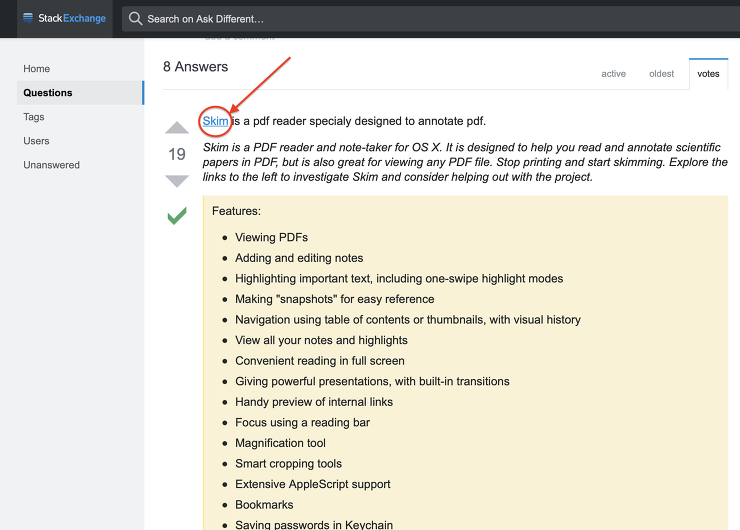This screenshot has width=740, height=530.
Task: Open the Skim hyperlink
Action: click(x=215, y=121)
